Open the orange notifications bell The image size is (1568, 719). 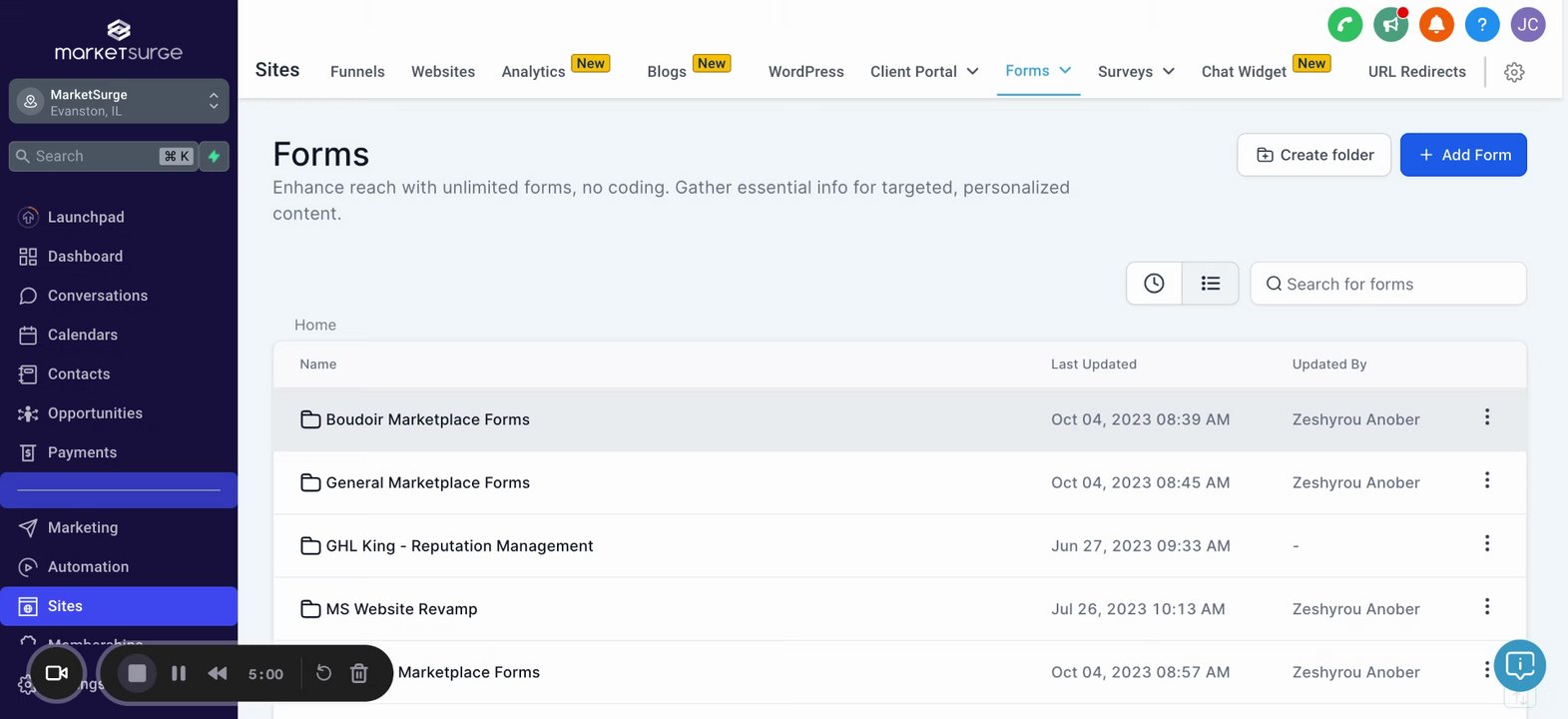(x=1436, y=25)
